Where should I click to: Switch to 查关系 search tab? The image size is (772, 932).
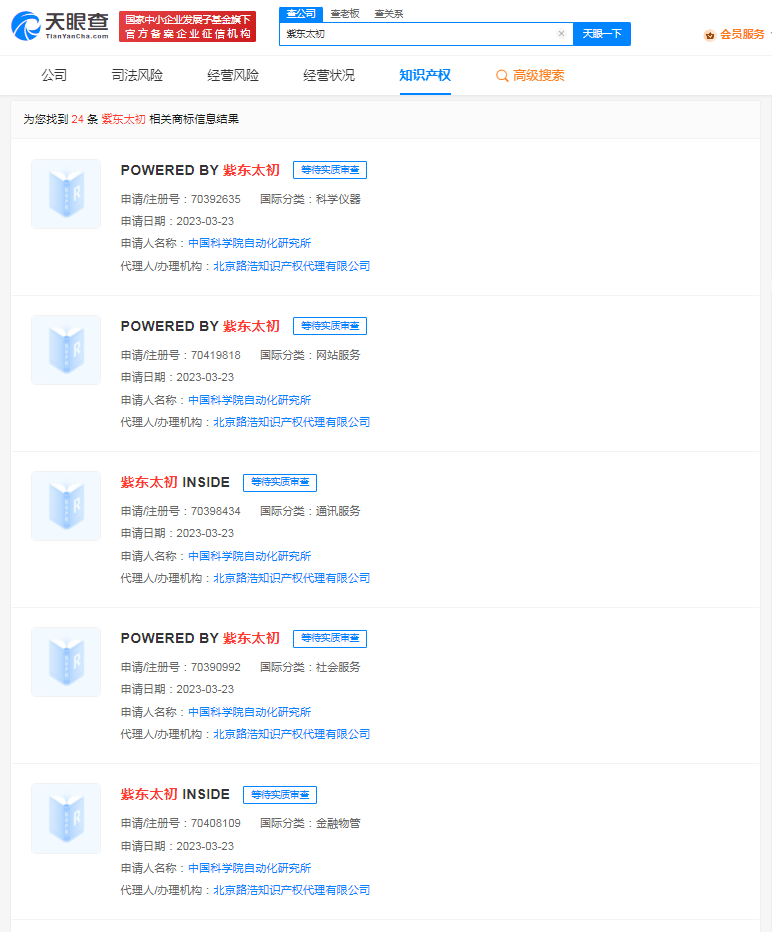tap(389, 13)
